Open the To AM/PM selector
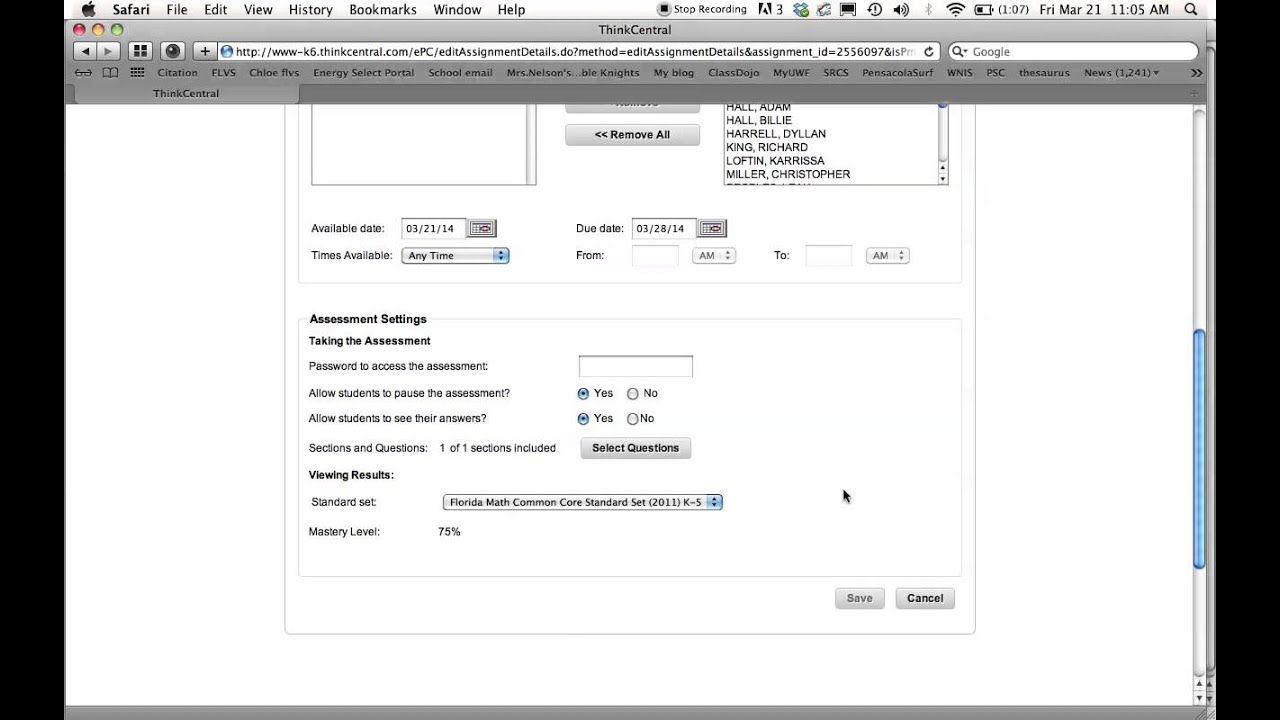Image resolution: width=1280 pixels, height=720 pixels. tap(887, 256)
